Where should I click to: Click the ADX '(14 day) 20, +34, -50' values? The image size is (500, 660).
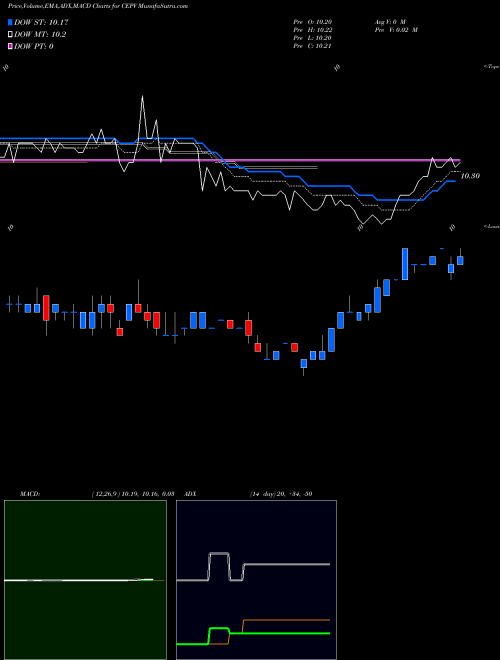pos(281,494)
